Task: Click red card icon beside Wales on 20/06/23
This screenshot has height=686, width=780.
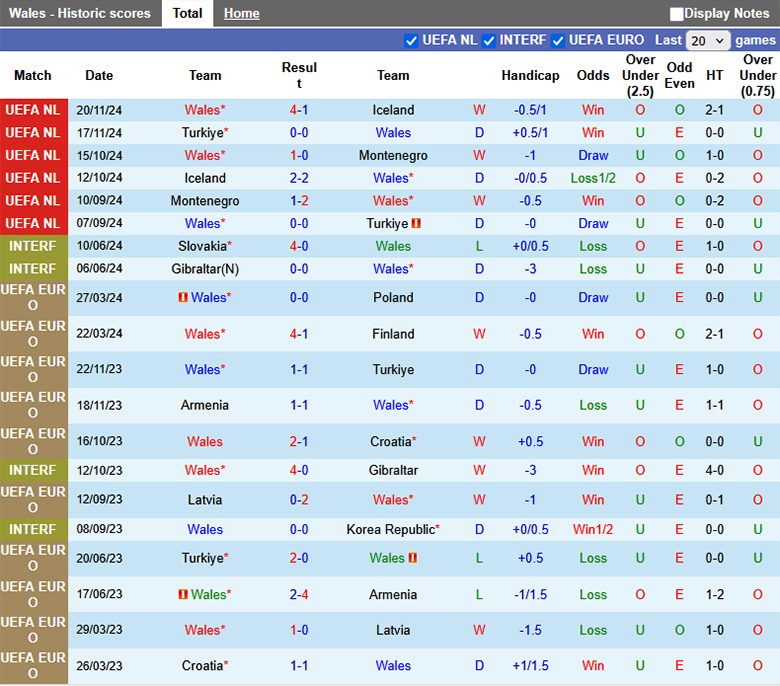Action: [x=413, y=558]
